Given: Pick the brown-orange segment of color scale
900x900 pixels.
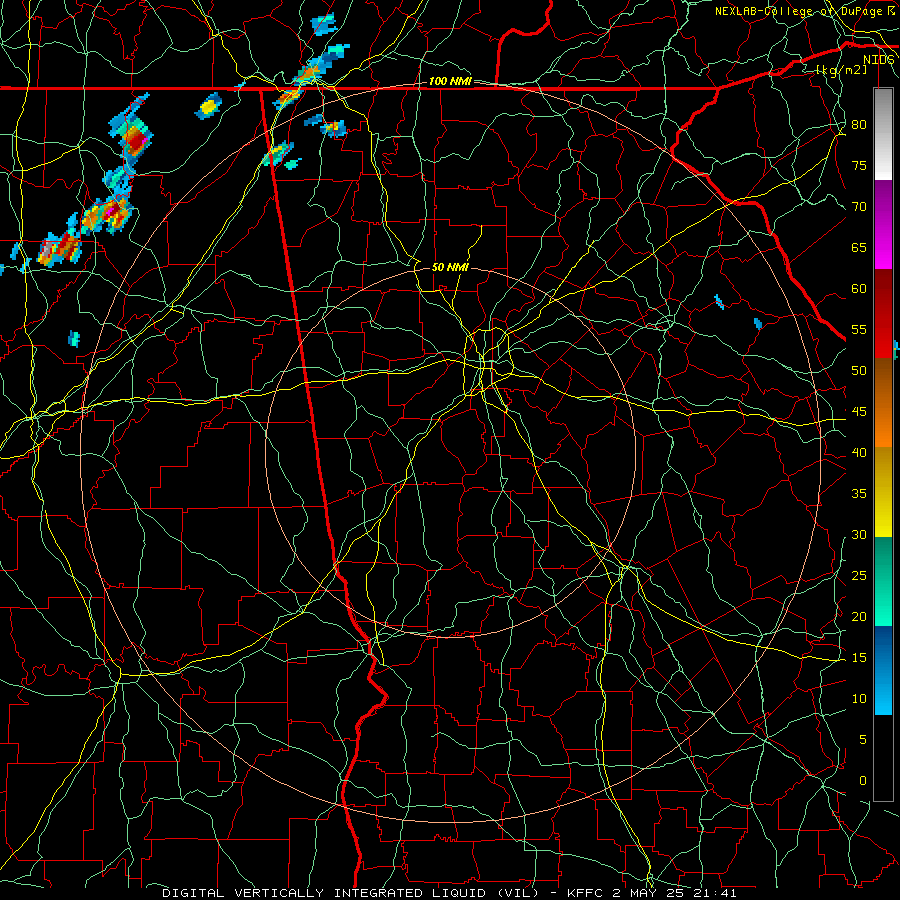Looking at the screenshot, I should coord(883,403).
